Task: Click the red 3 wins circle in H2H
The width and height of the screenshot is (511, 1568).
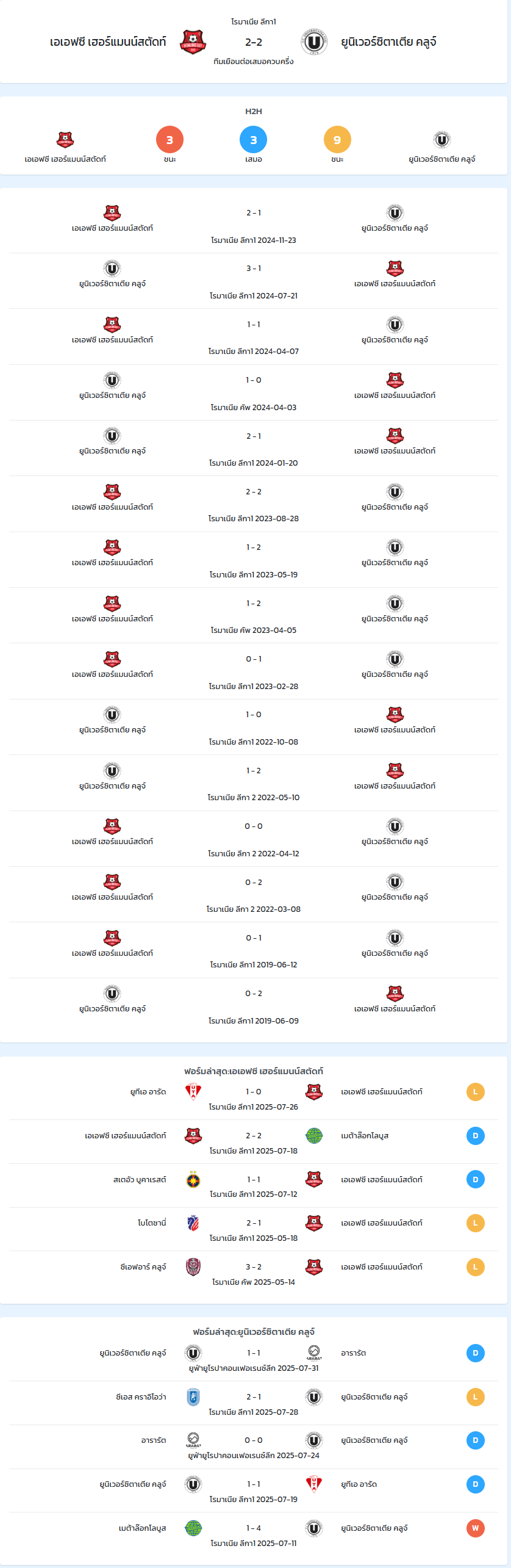Action: point(170,140)
